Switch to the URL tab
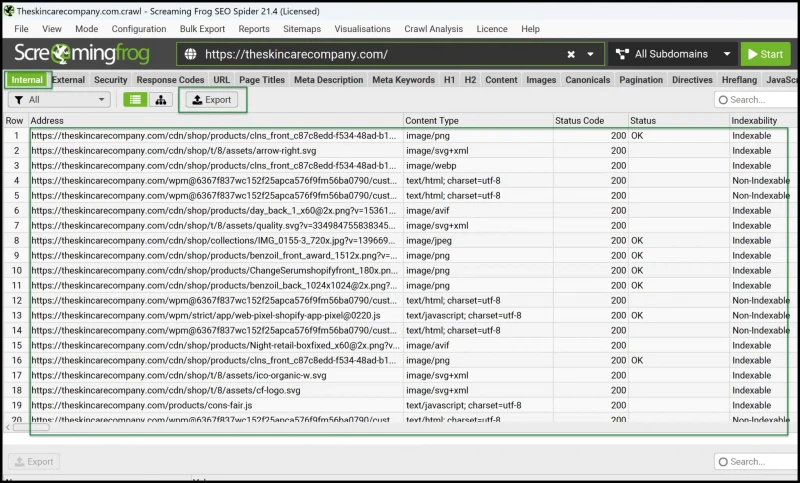The image size is (800, 483). coord(221,80)
